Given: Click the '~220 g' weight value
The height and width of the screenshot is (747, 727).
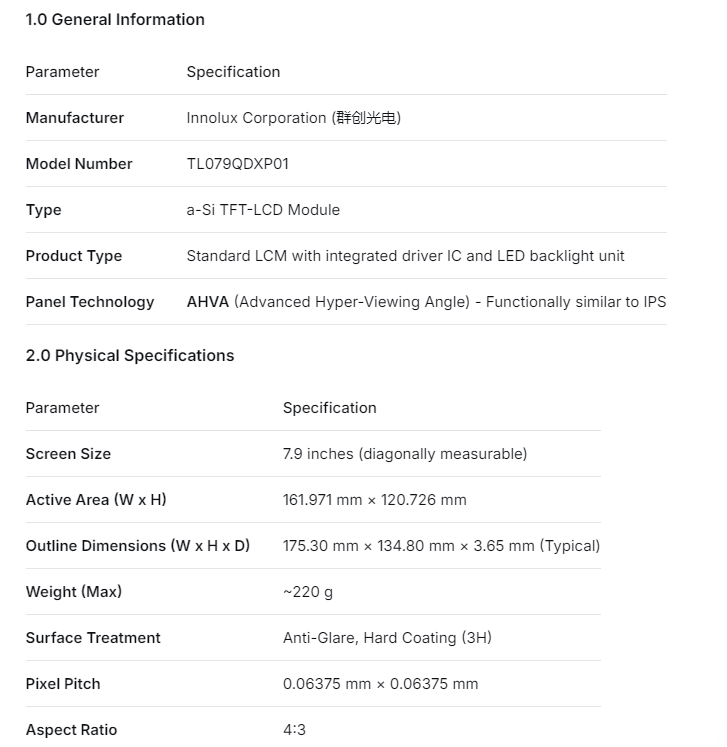Looking at the screenshot, I should point(308,592).
